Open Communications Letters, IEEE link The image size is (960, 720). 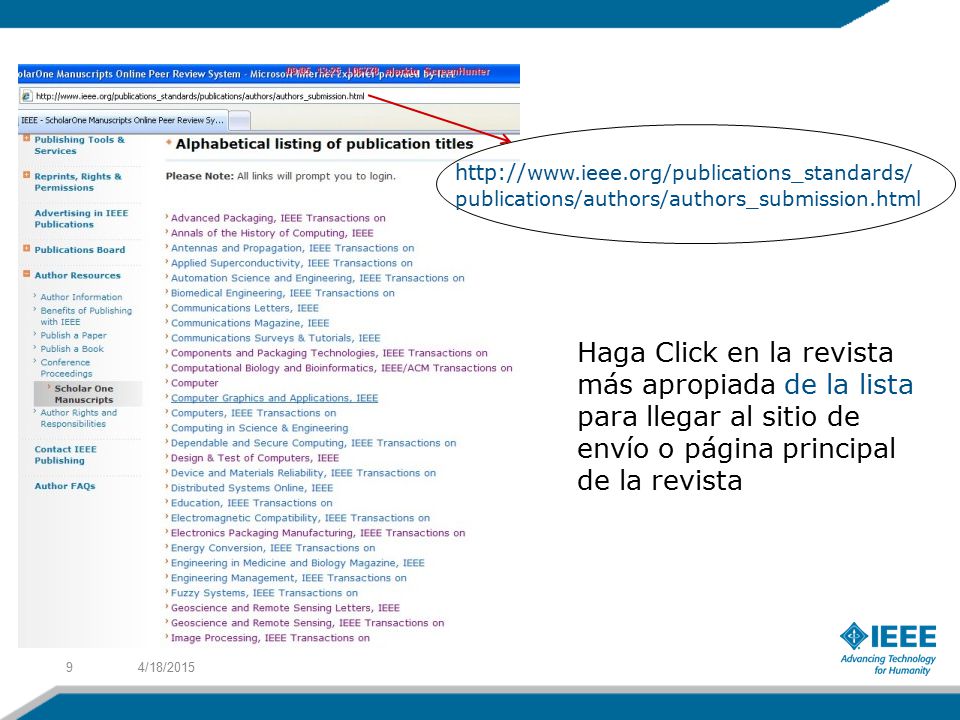pos(245,308)
